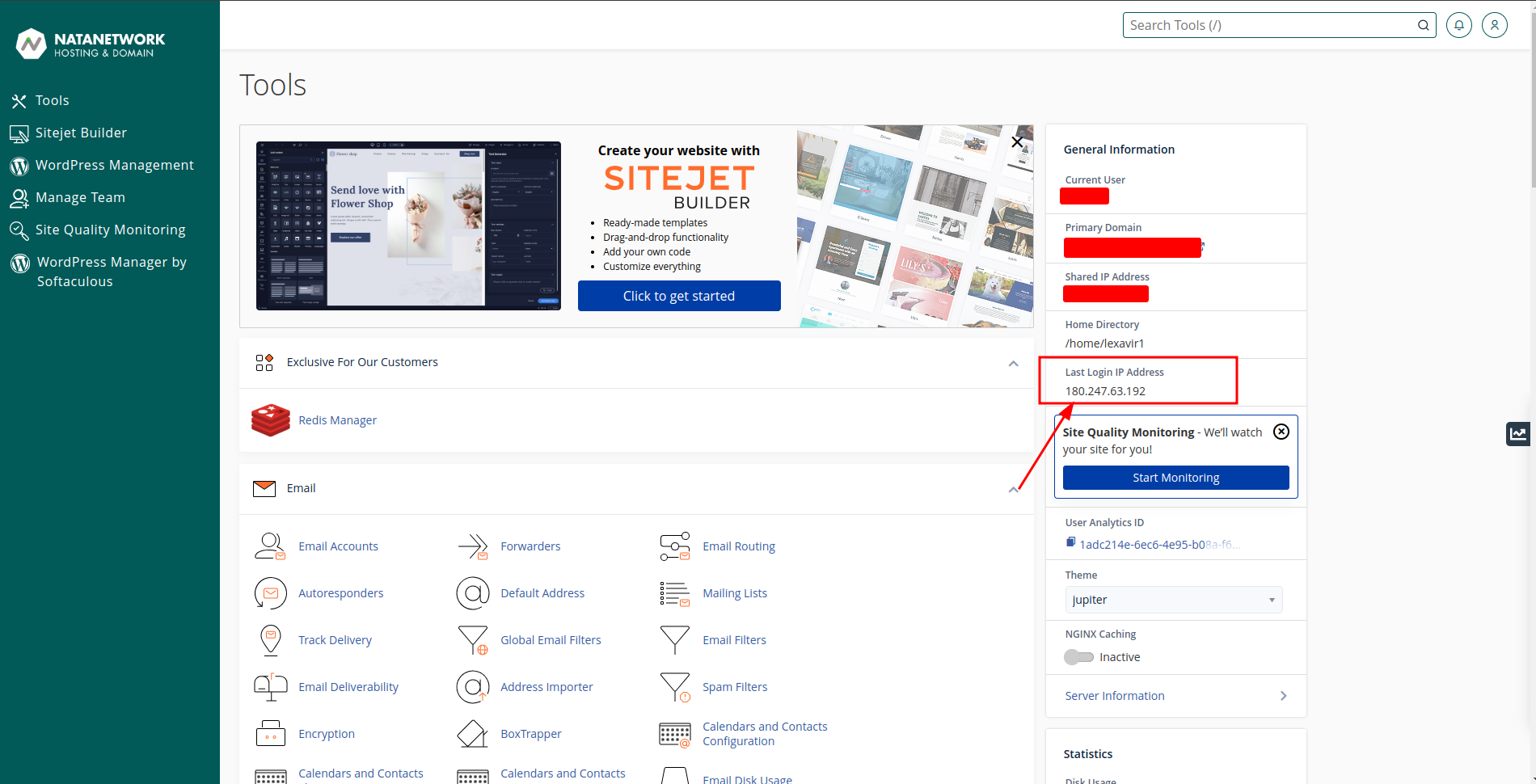
Task: Click the Email Deliverability mailbox icon
Action: click(x=271, y=687)
